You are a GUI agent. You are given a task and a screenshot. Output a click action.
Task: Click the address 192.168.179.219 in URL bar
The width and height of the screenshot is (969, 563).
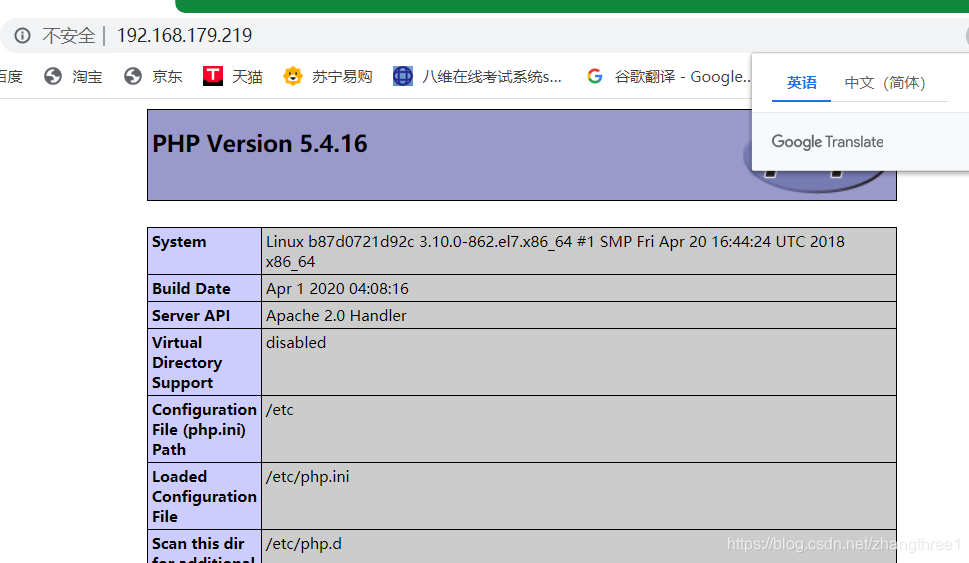[x=184, y=35]
